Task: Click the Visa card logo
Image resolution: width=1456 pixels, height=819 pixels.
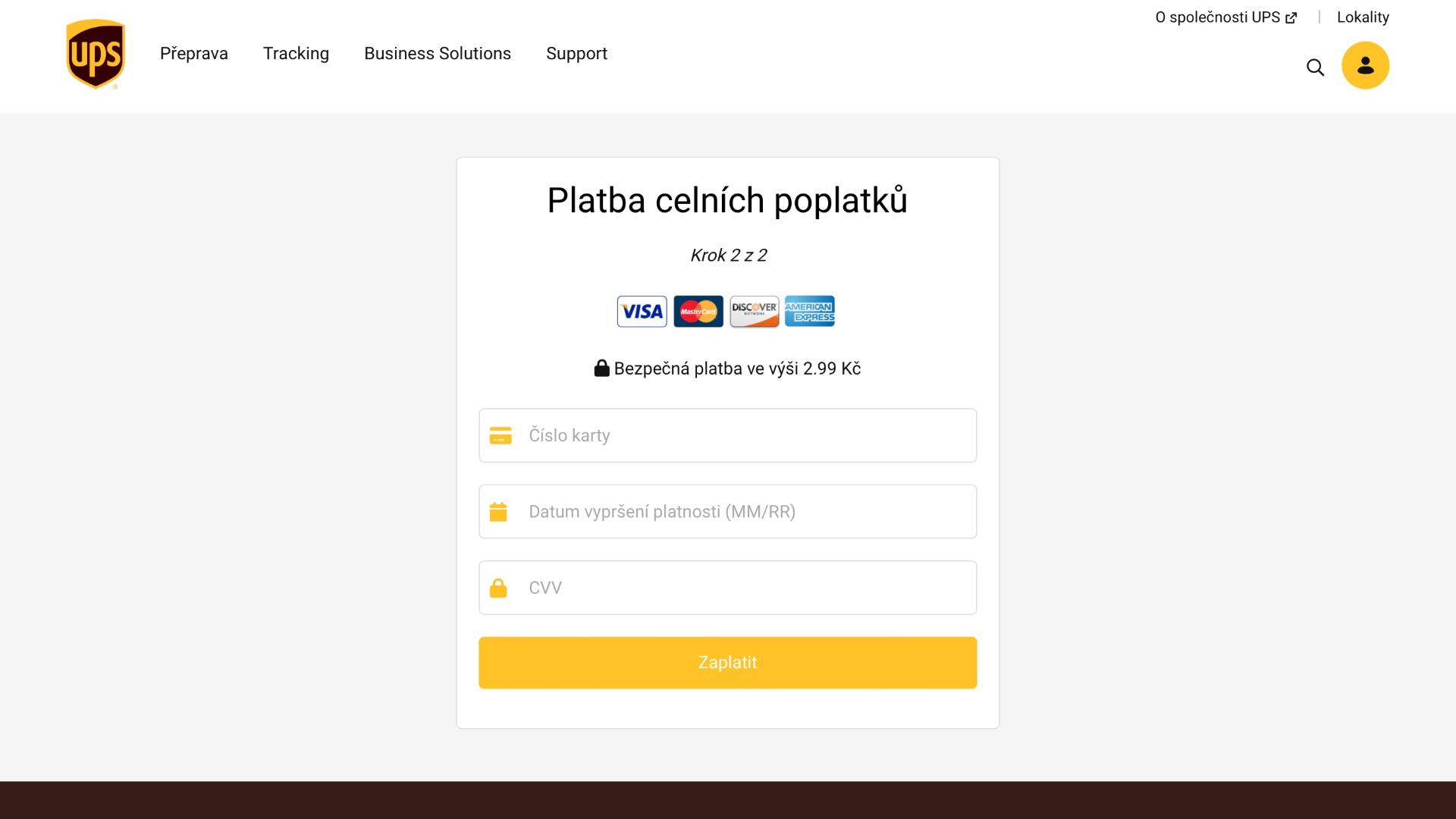Action: [x=642, y=311]
